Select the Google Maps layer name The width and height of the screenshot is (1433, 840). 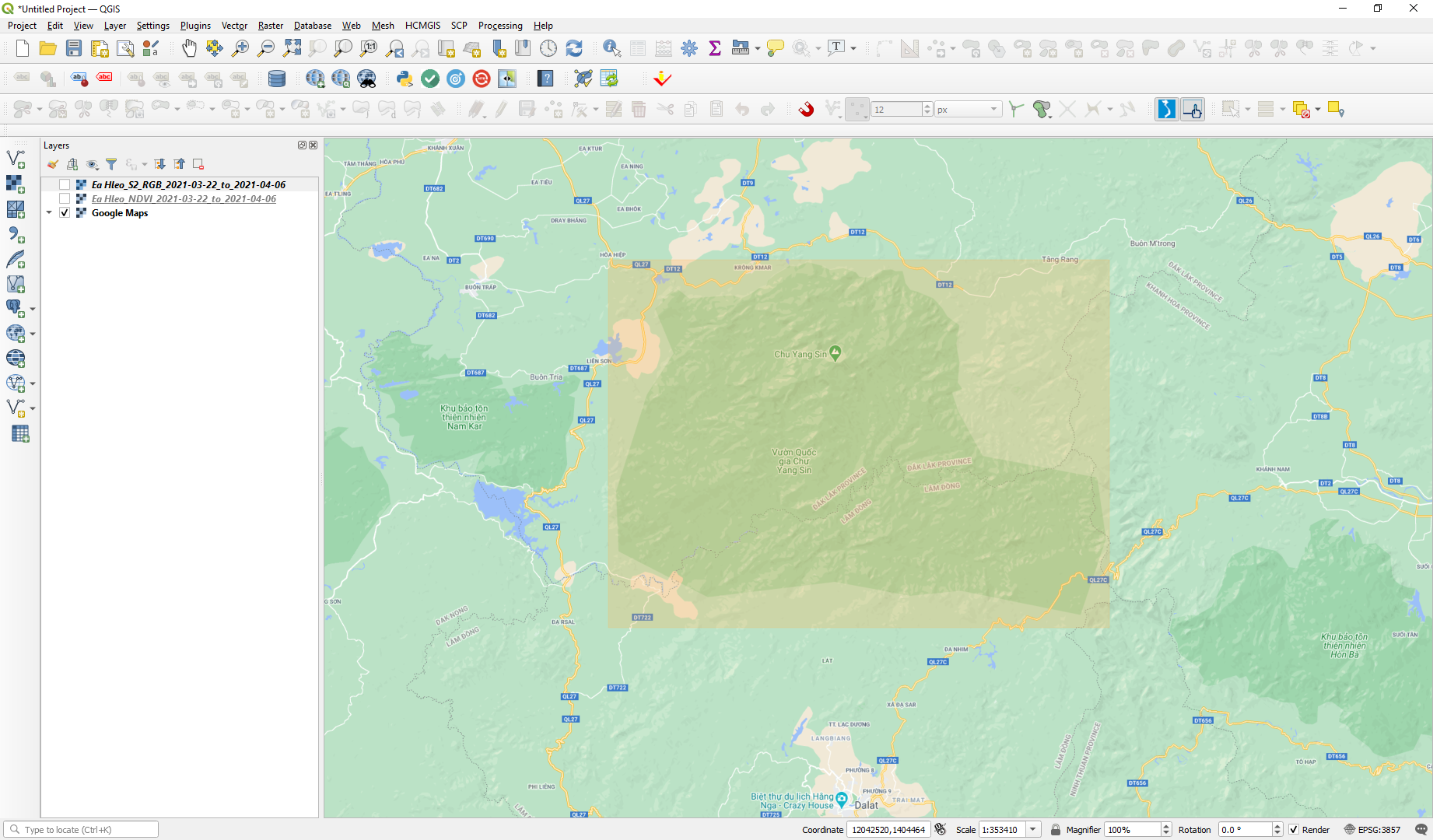click(120, 213)
